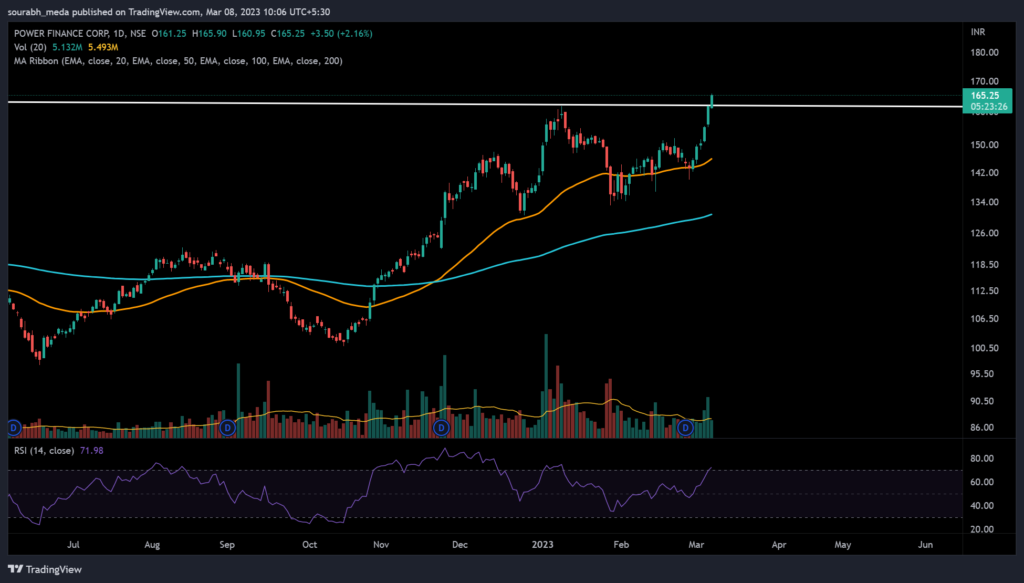Click the dividend marker near September
This screenshot has height=583, width=1024.
pos(228,427)
